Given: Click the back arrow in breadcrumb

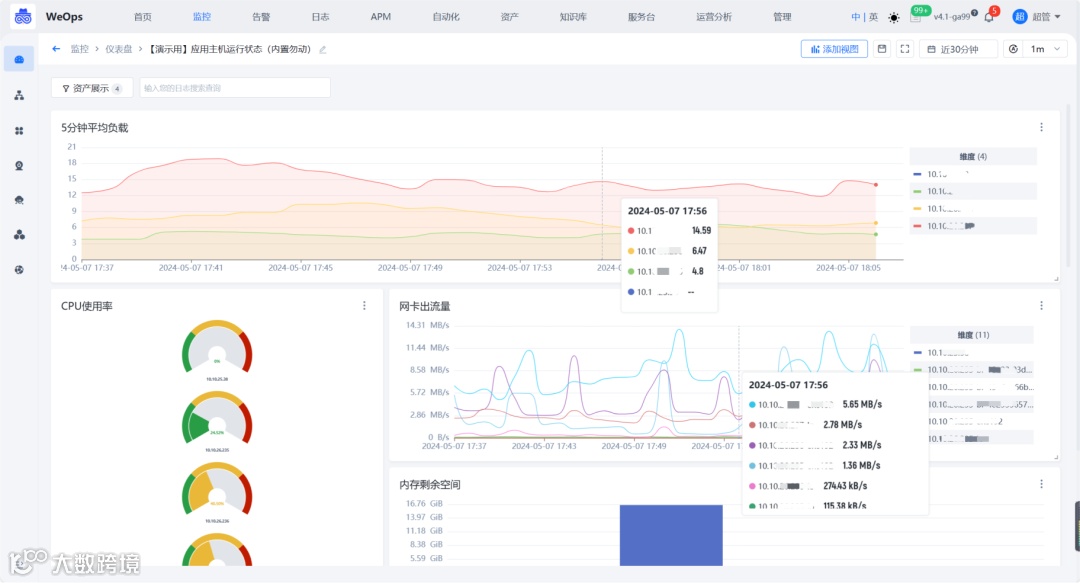Looking at the screenshot, I should click(56, 49).
